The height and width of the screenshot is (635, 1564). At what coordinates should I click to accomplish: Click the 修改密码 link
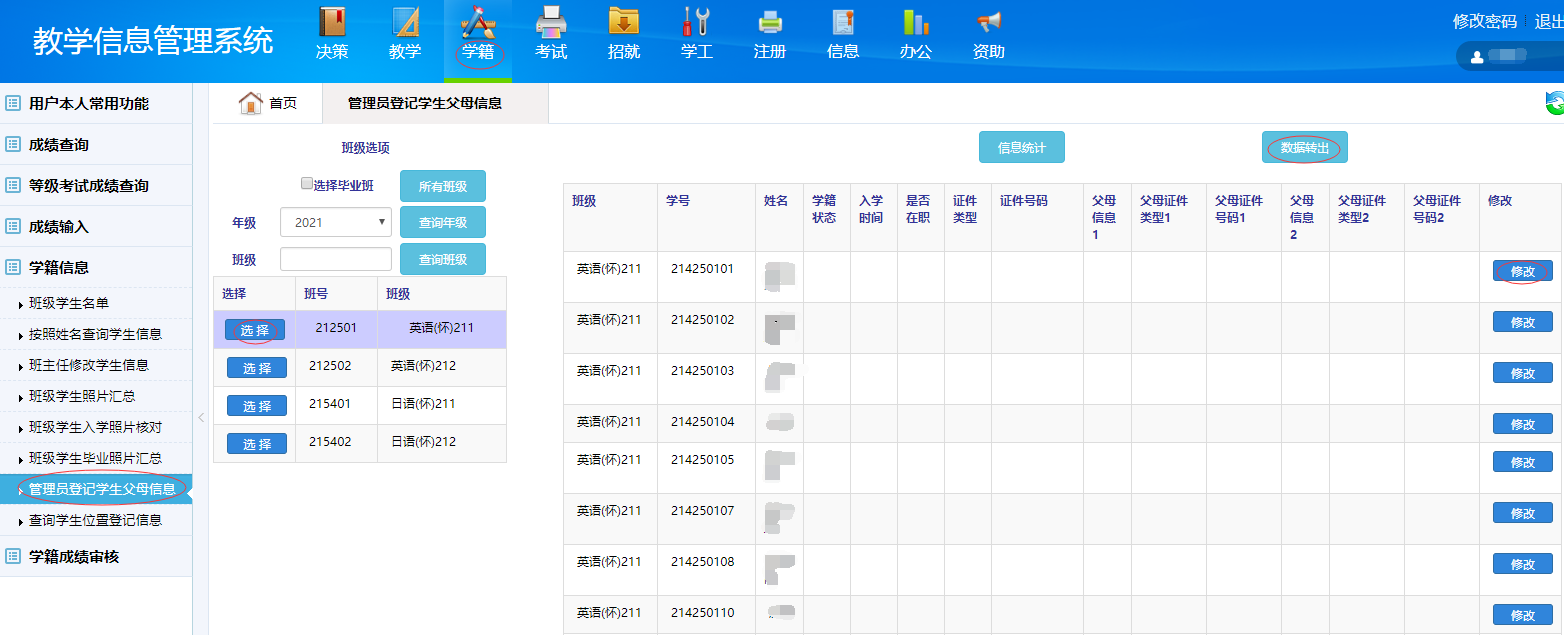coord(1485,21)
